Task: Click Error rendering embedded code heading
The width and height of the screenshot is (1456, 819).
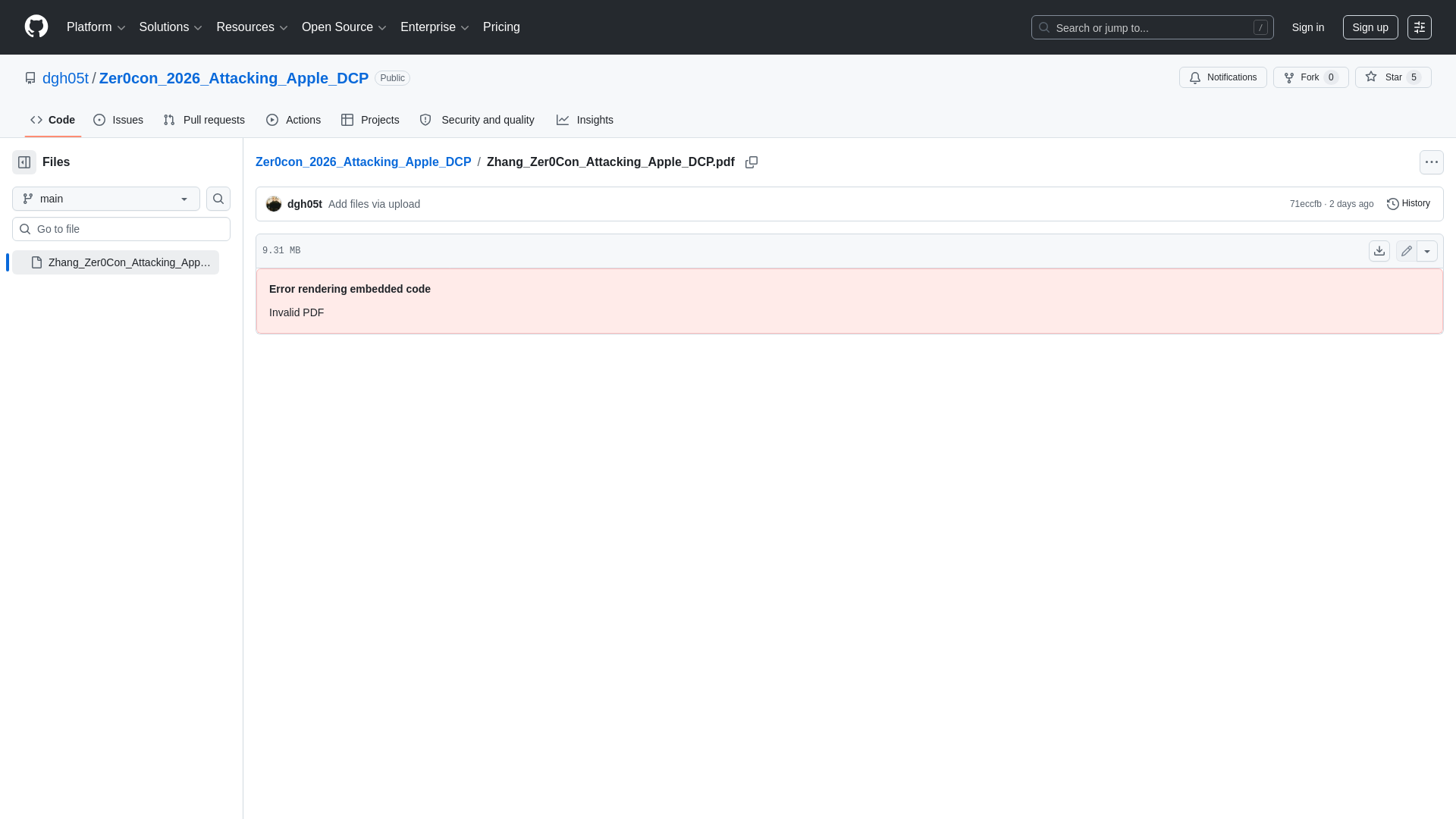Action: [x=350, y=289]
